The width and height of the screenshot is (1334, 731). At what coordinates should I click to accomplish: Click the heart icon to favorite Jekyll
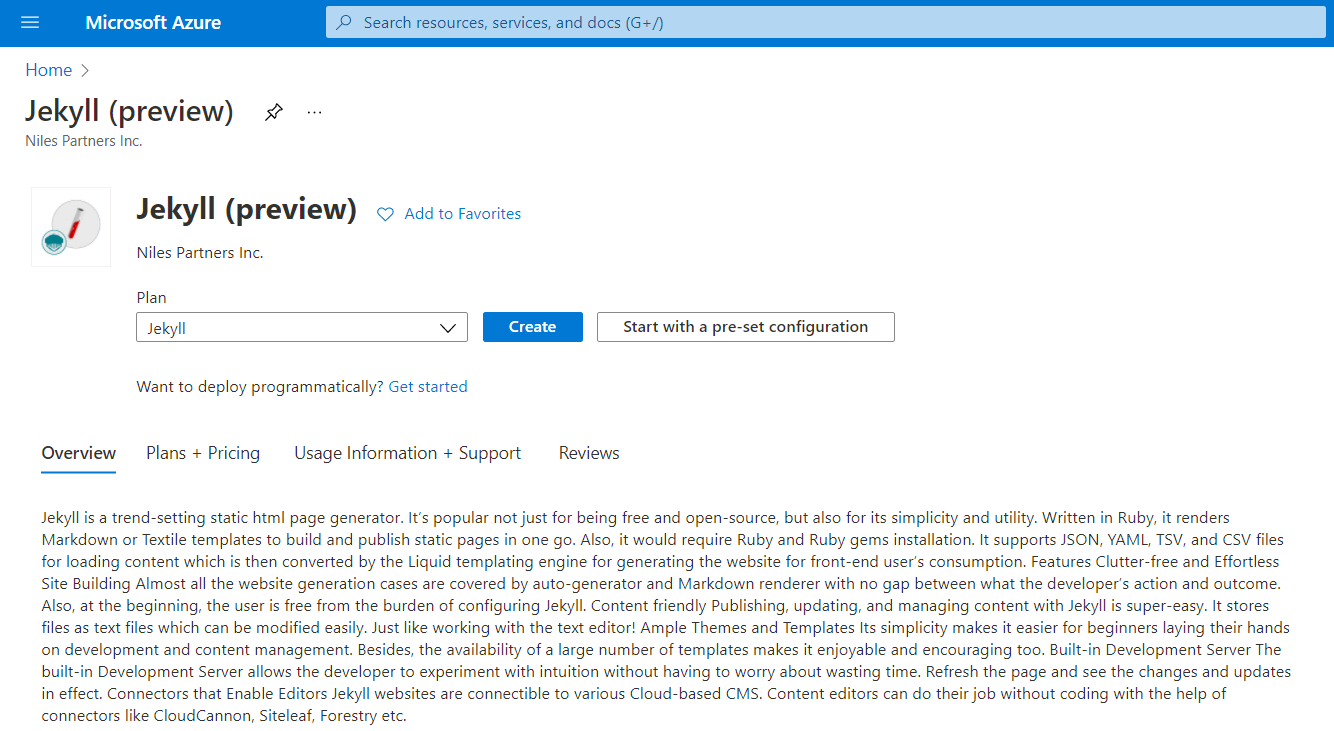(x=385, y=213)
